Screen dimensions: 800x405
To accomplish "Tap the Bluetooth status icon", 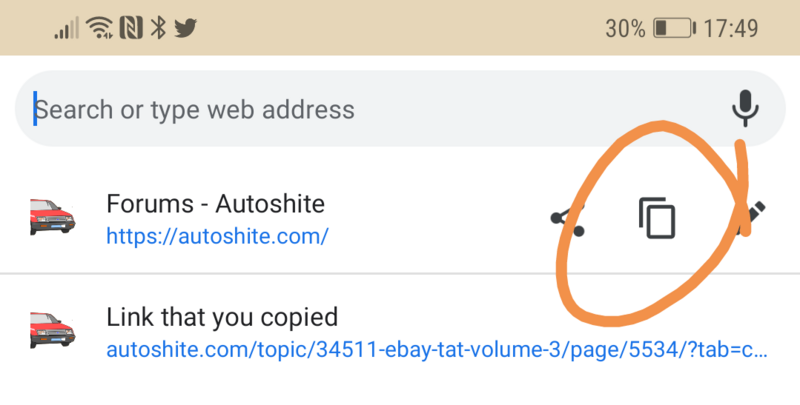I will (157, 27).
